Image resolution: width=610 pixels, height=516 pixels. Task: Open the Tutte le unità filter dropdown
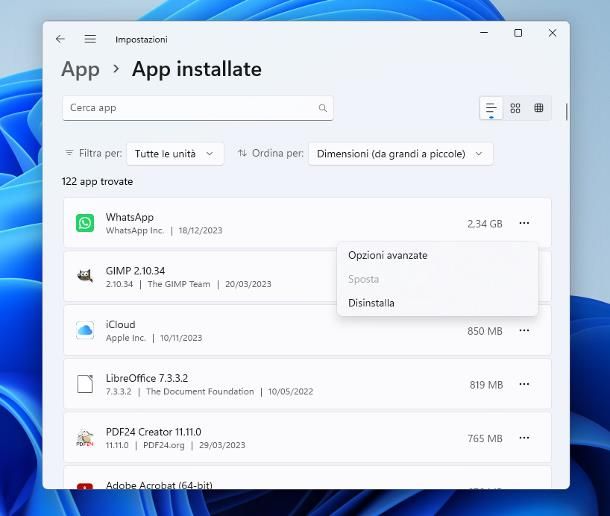click(175, 154)
